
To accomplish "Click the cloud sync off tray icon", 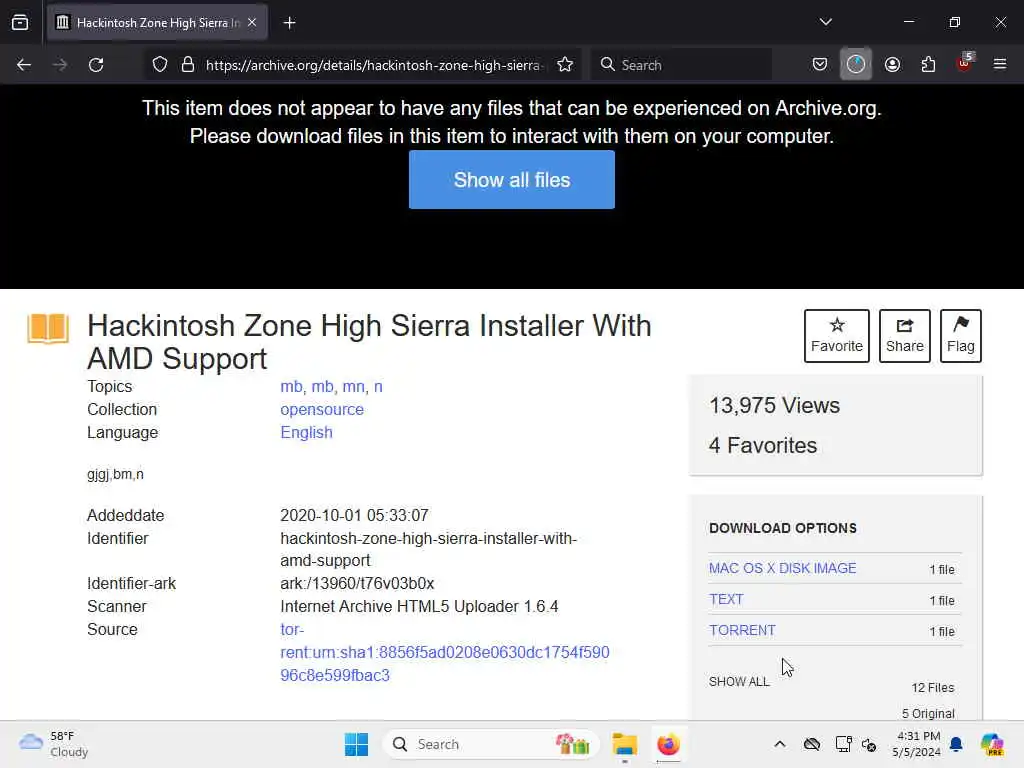I will 812,744.
